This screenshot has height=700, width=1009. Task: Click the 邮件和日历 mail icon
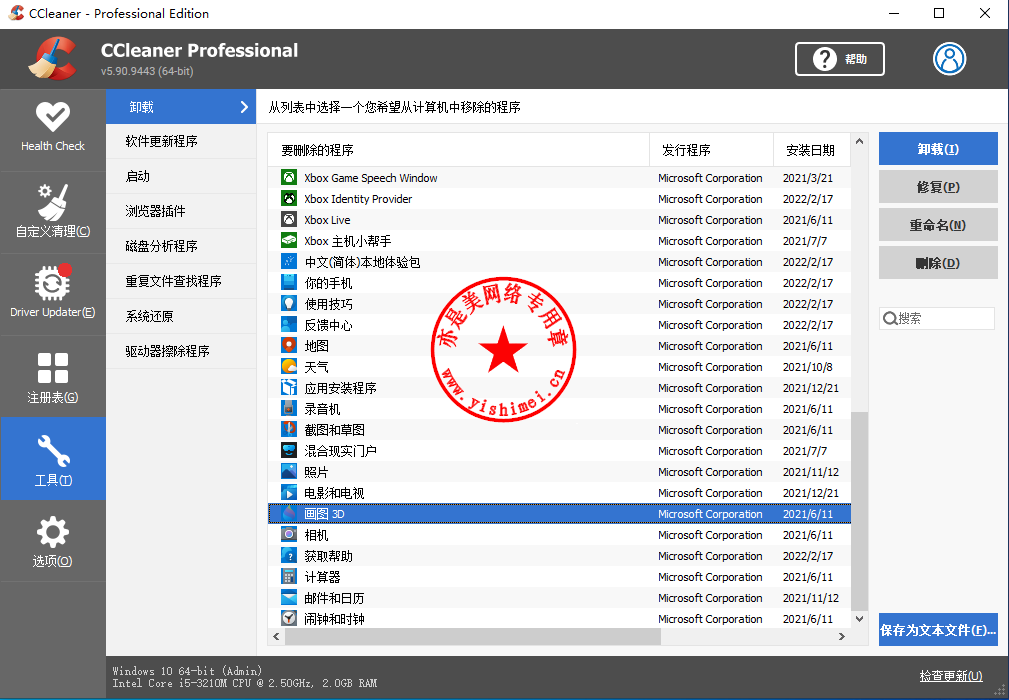[x=289, y=598]
